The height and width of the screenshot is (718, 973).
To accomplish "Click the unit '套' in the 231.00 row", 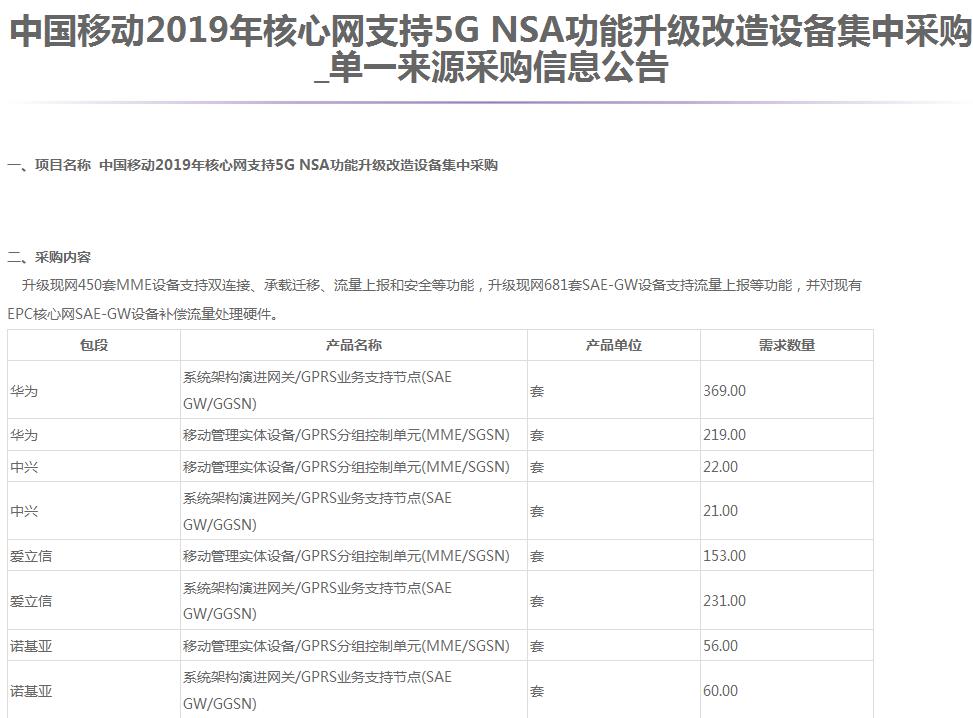I will [537, 601].
